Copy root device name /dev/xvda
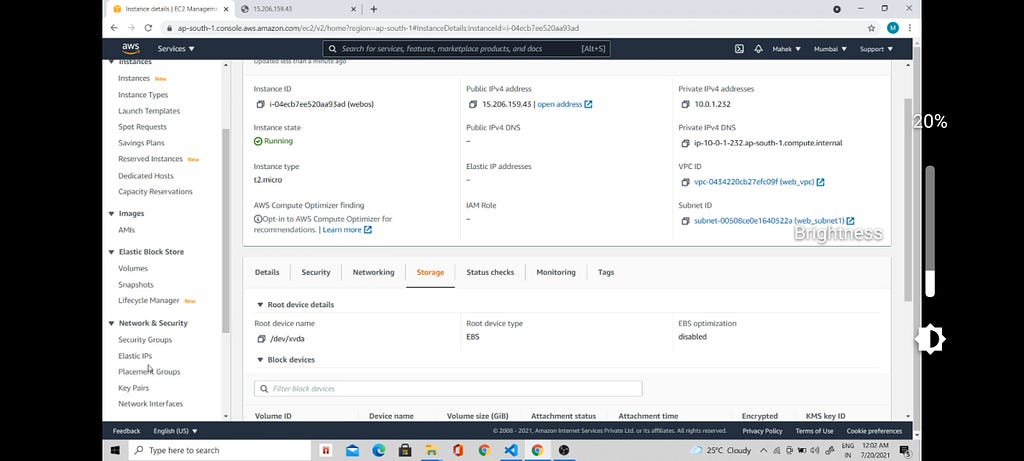The height and width of the screenshot is (461, 1024). point(261,339)
